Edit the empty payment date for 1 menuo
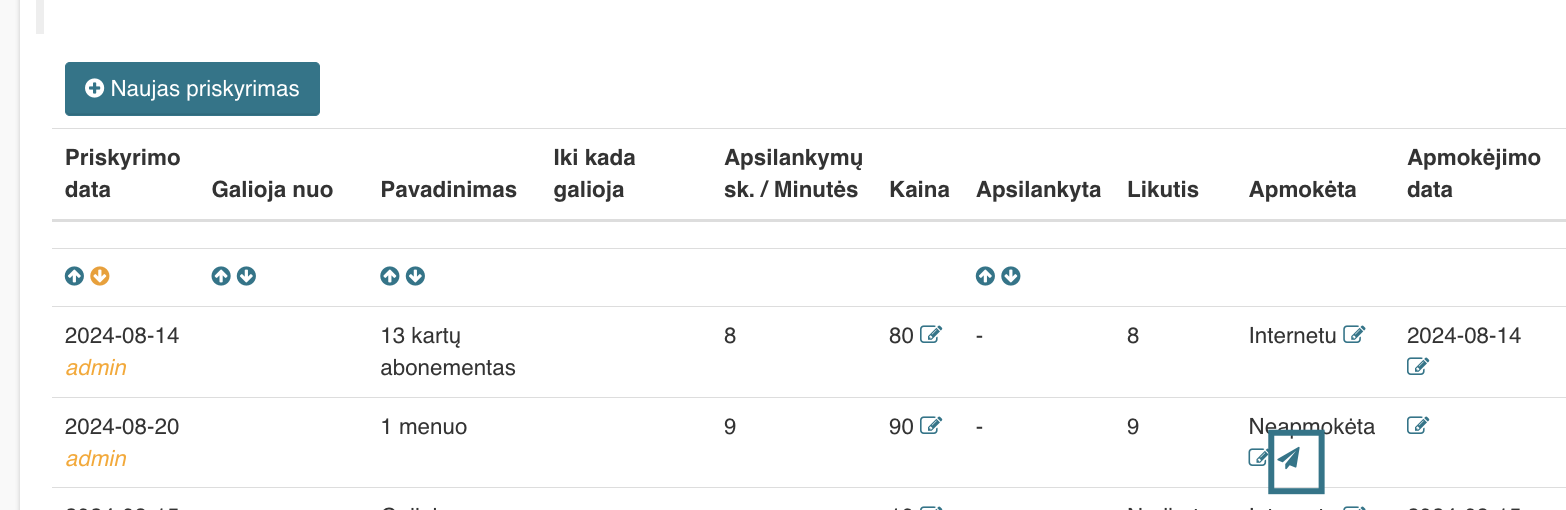 click(x=1418, y=426)
